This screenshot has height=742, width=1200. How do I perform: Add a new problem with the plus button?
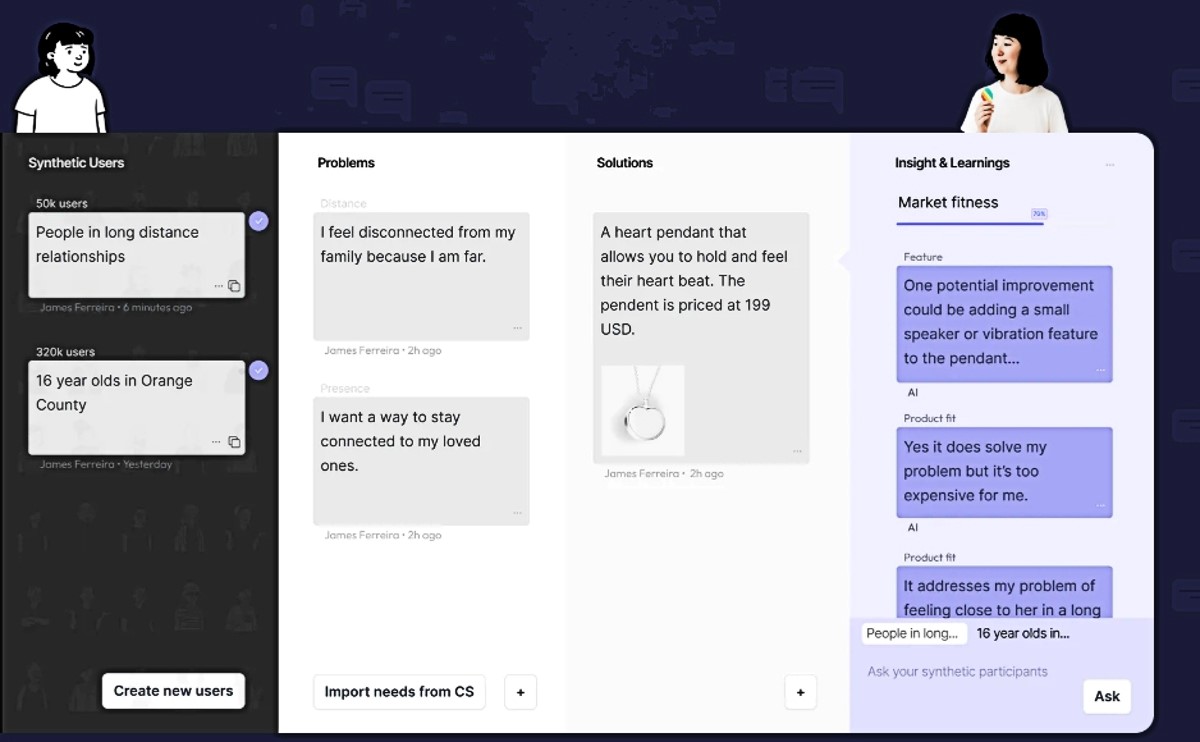coord(520,692)
